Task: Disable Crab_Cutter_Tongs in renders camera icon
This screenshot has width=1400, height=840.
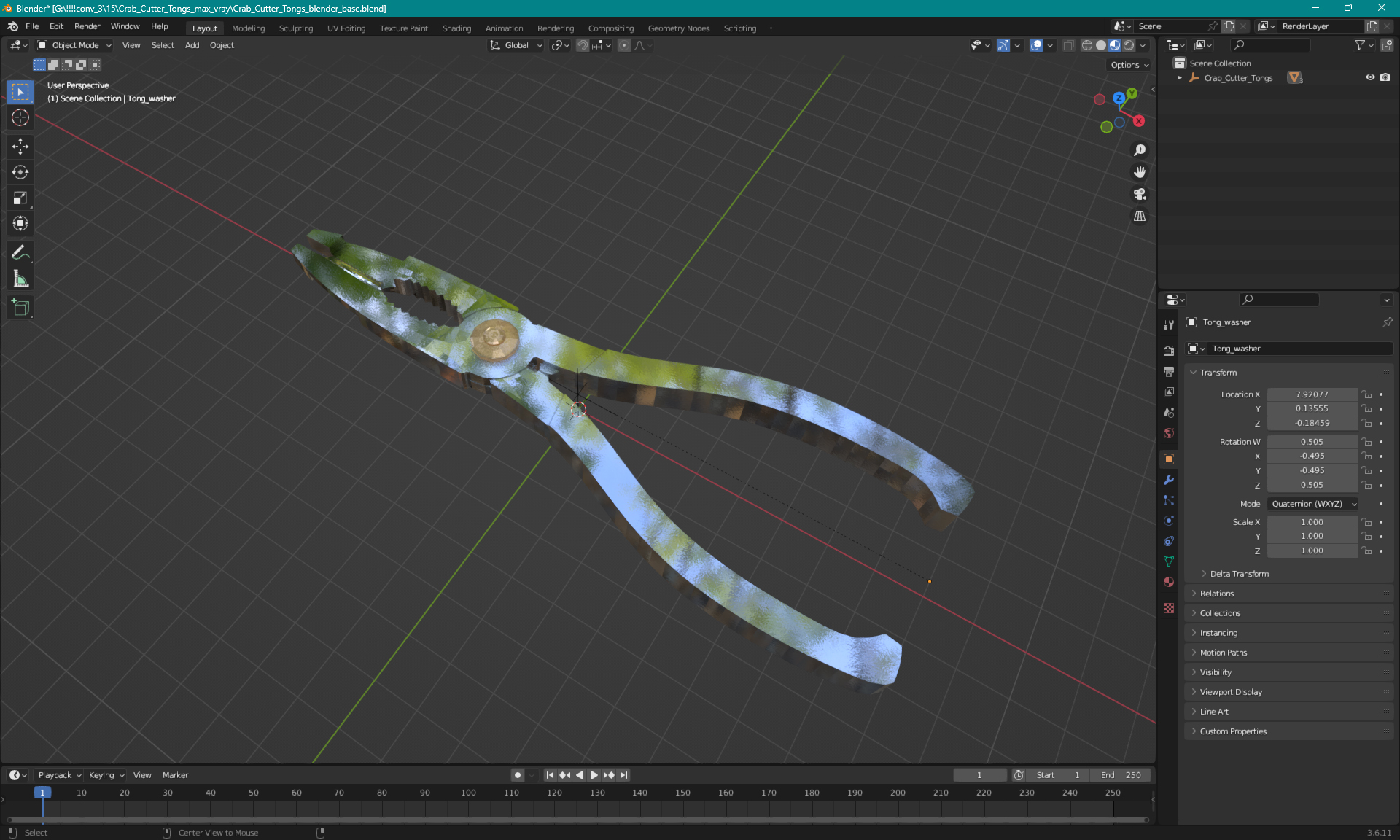Action: click(x=1385, y=77)
